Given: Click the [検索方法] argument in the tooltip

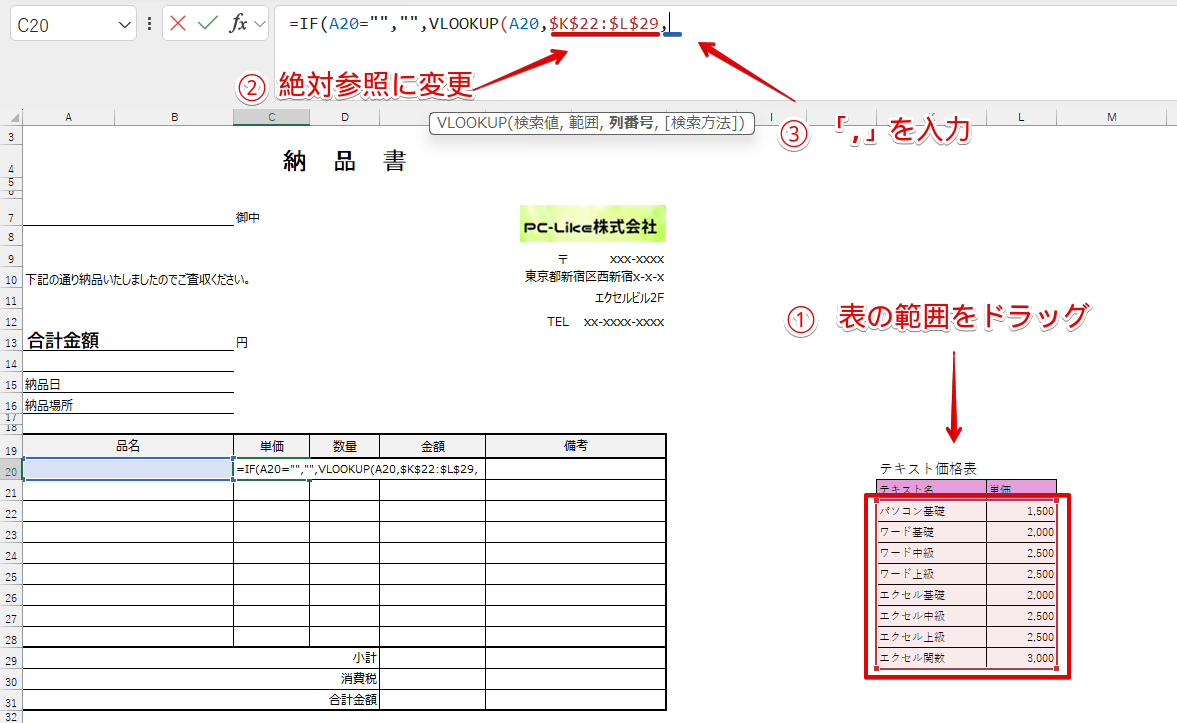Looking at the screenshot, I should click(704, 123).
